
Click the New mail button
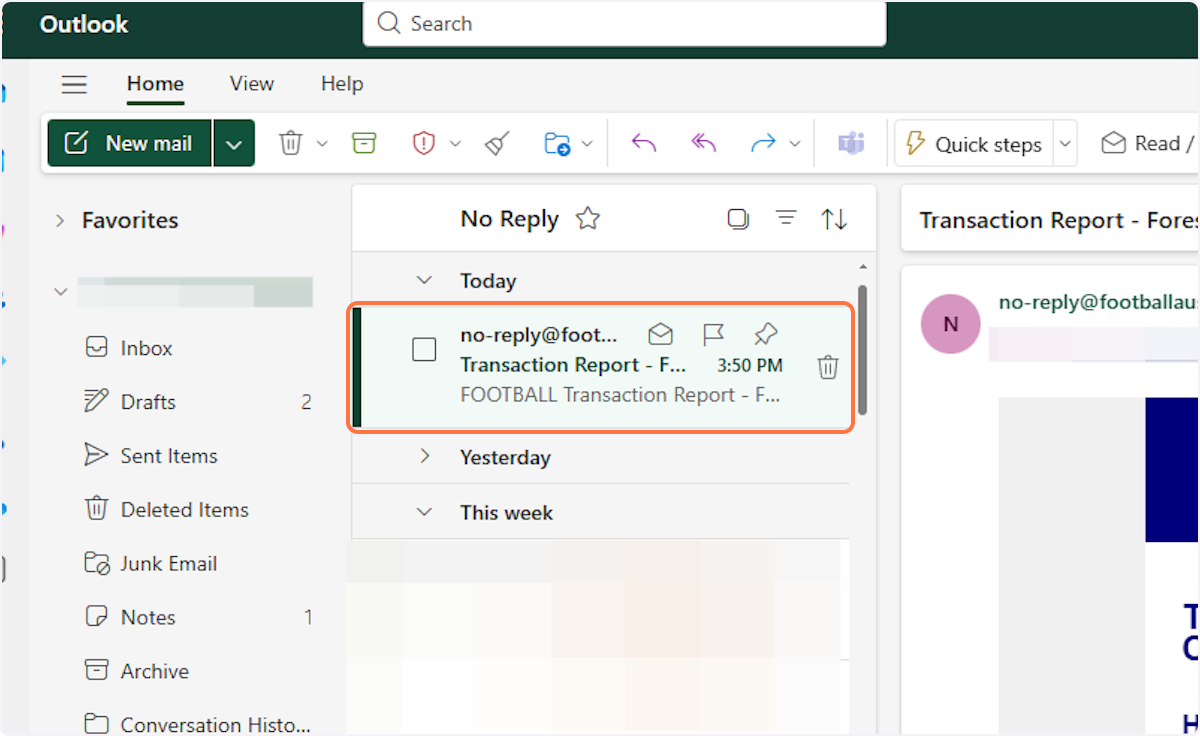pos(130,144)
